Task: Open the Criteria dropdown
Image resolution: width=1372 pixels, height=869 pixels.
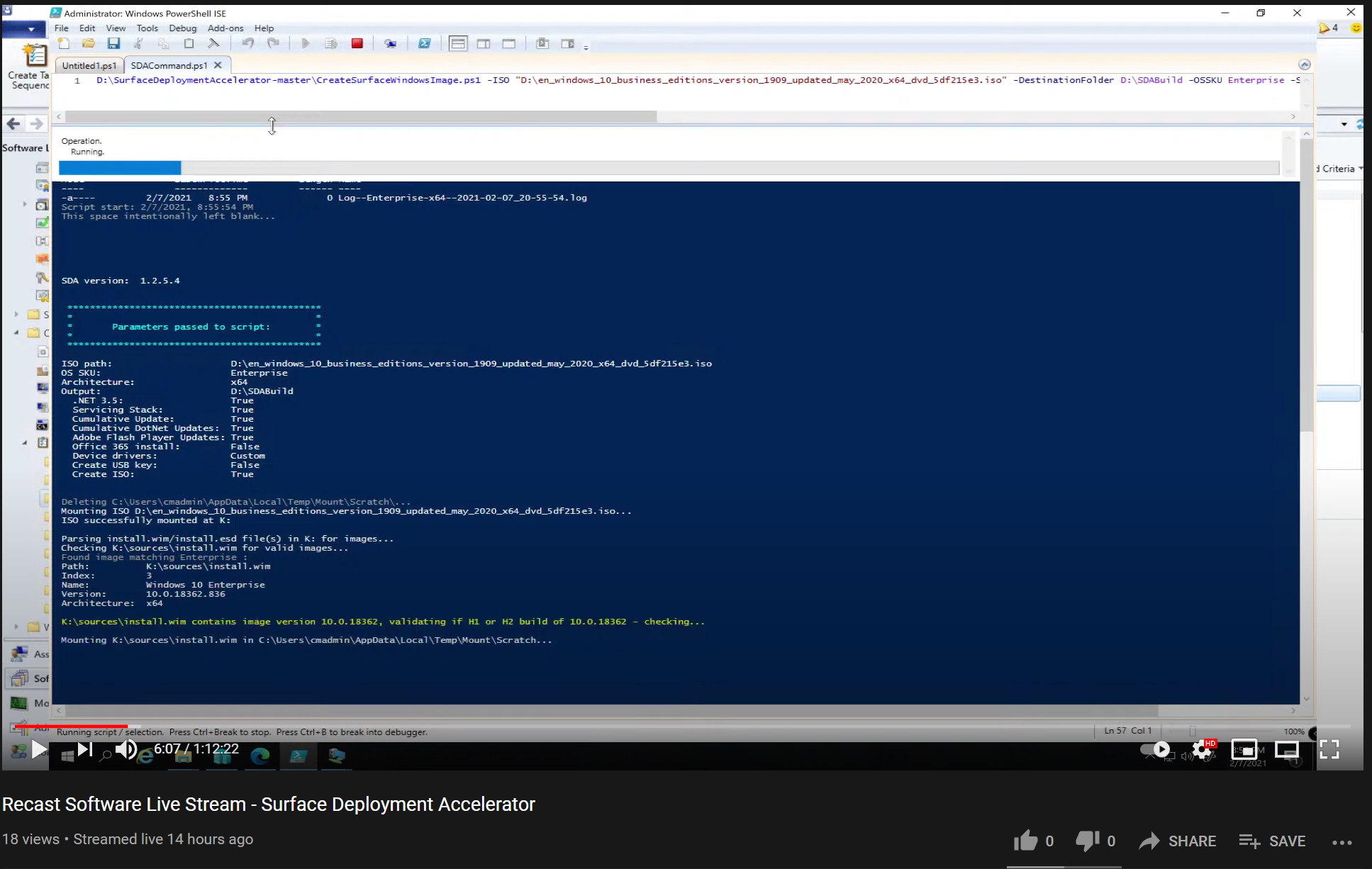Action: tap(1339, 169)
